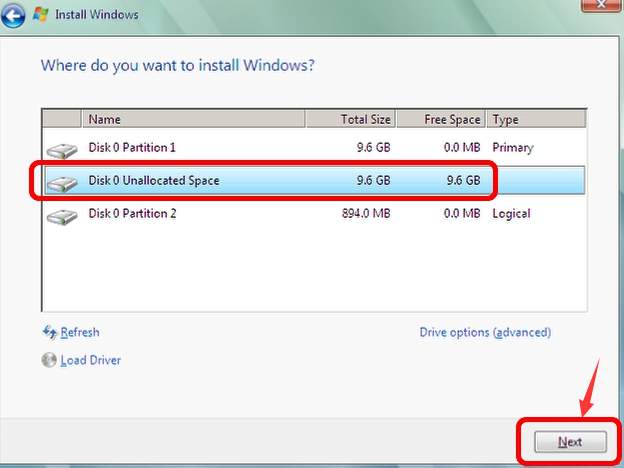
Task: Click 0.0 MB free space of Partition 1
Action: tap(462, 148)
